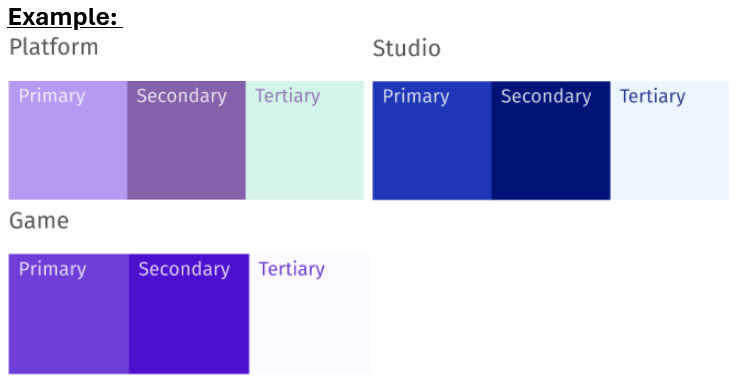Viewport: 739px width, 381px height.
Task: Select the Studio Primary blue swatch
Action: 432,141
